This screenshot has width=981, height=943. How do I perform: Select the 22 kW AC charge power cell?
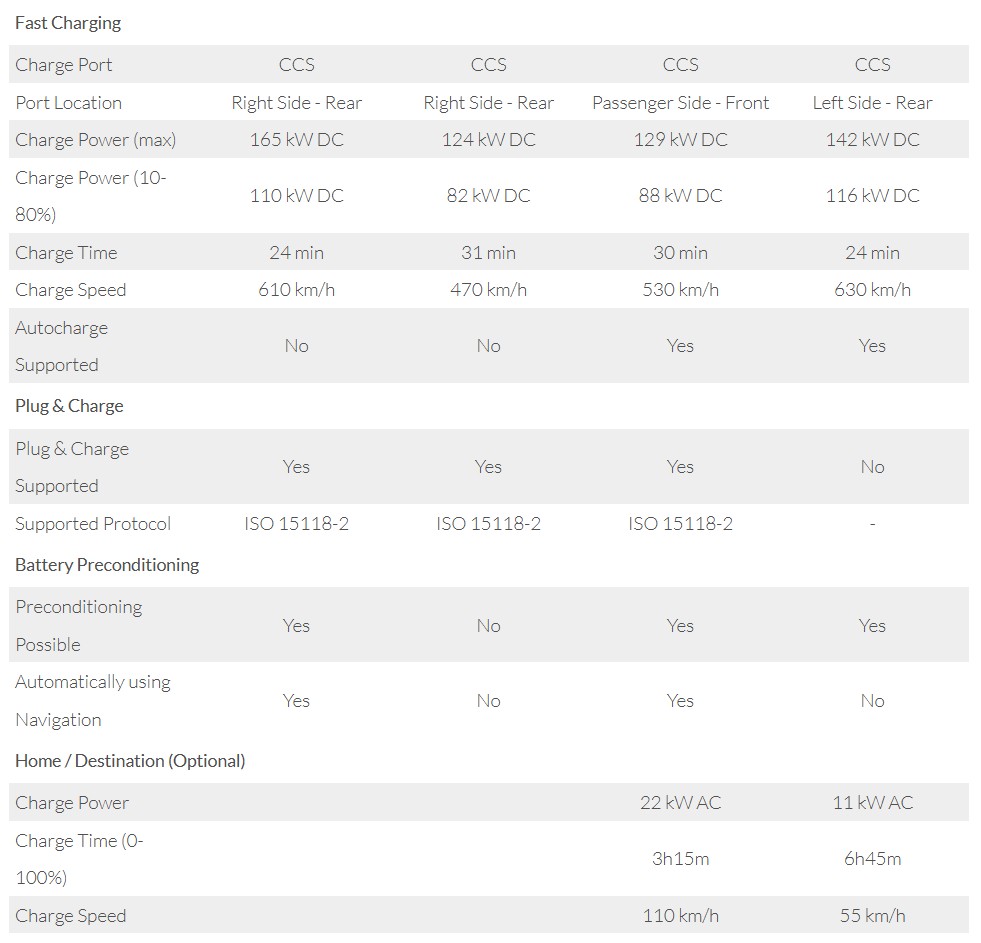click(680, 803)
